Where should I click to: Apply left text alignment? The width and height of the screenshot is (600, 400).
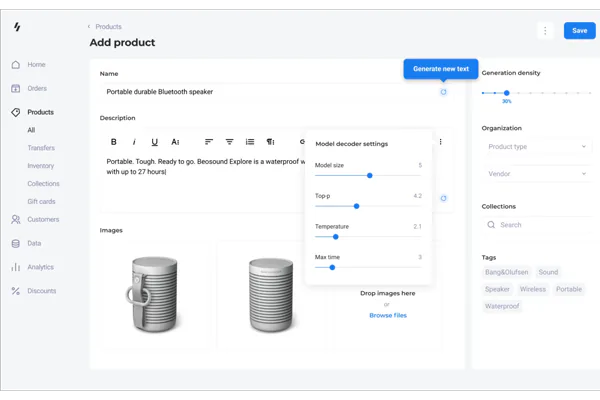click(x=209, y=142)
